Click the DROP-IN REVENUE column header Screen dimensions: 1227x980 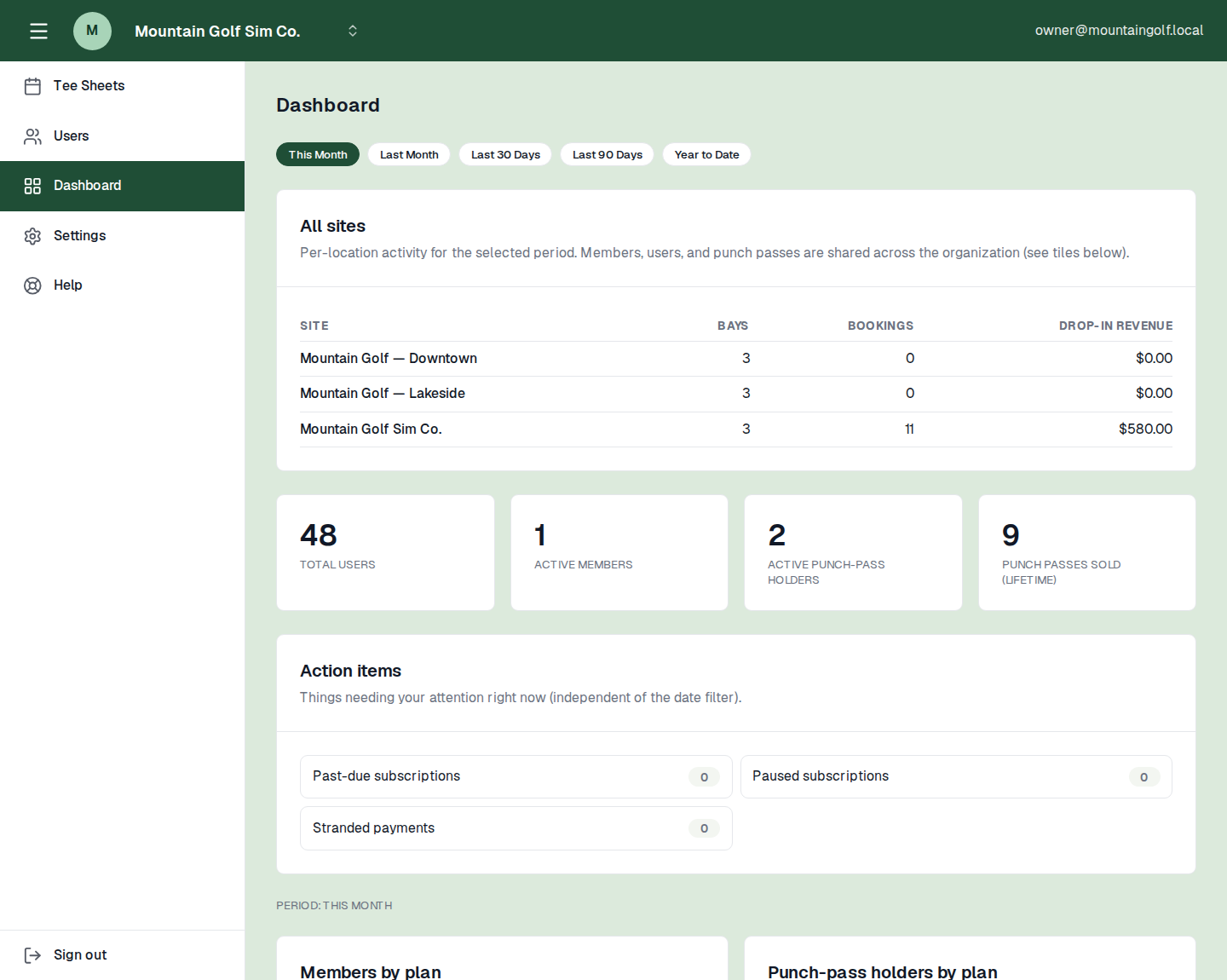click(1115, 326)
